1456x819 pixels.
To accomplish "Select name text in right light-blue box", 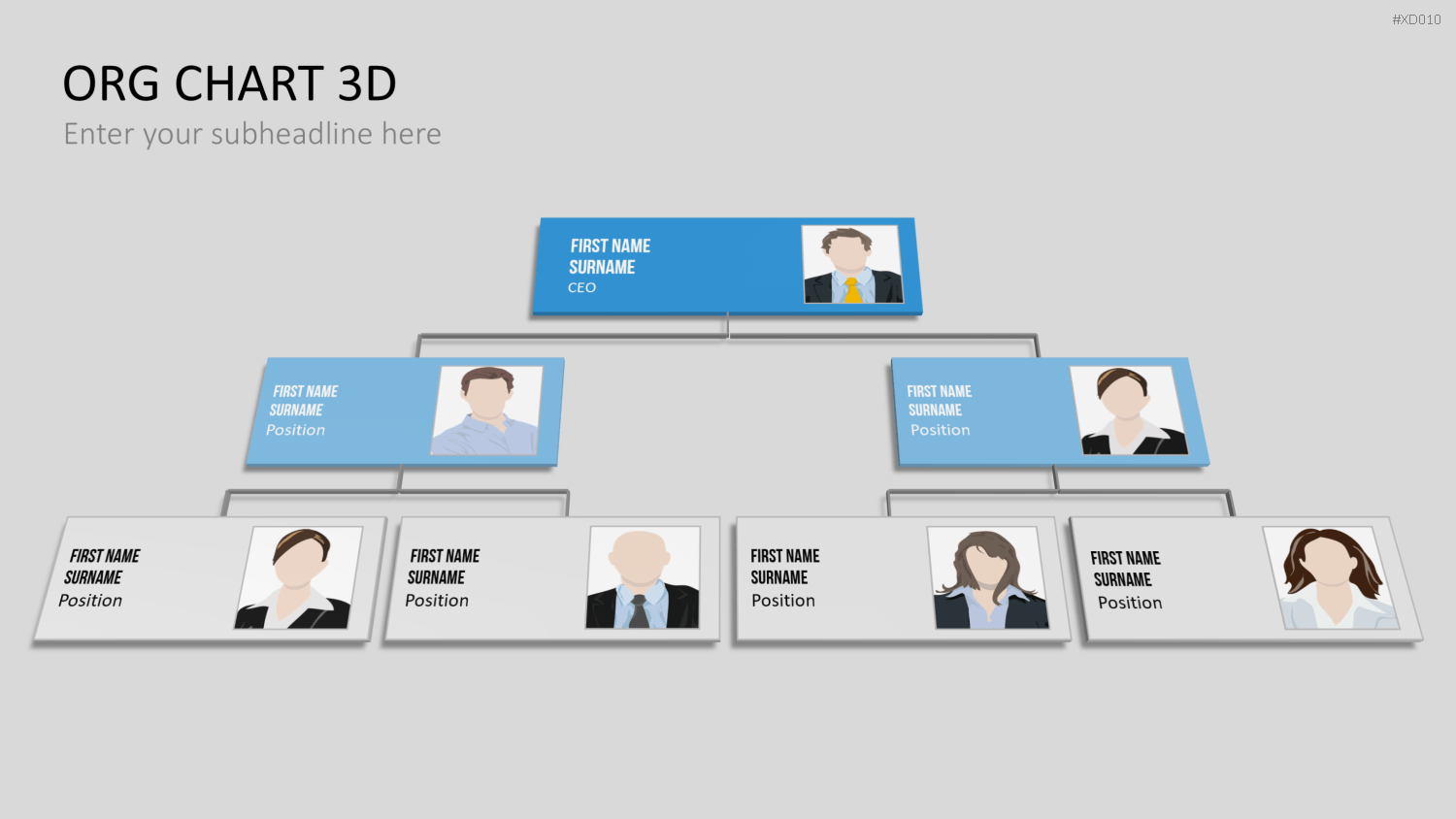I will [939, 401].
